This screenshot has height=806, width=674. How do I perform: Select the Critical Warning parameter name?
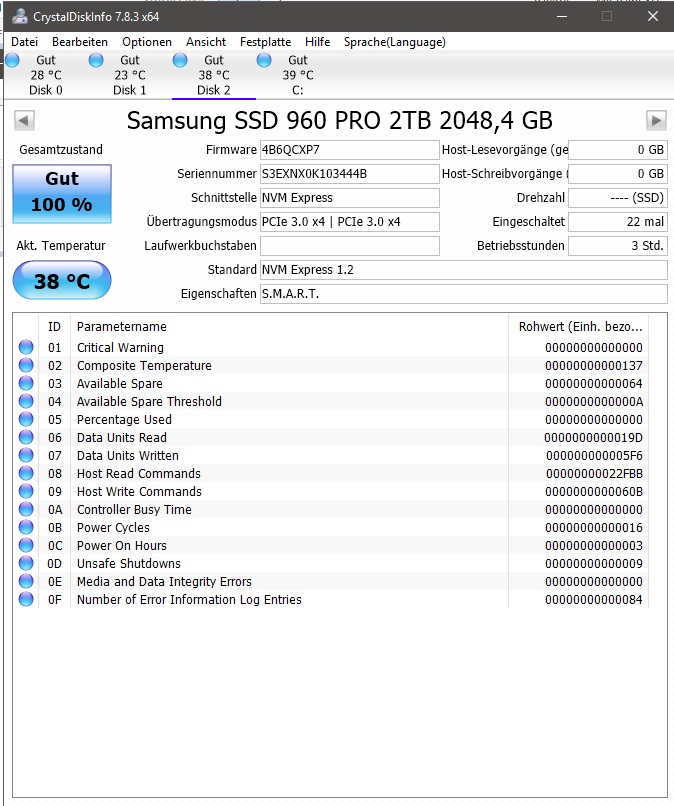point(120,348)
